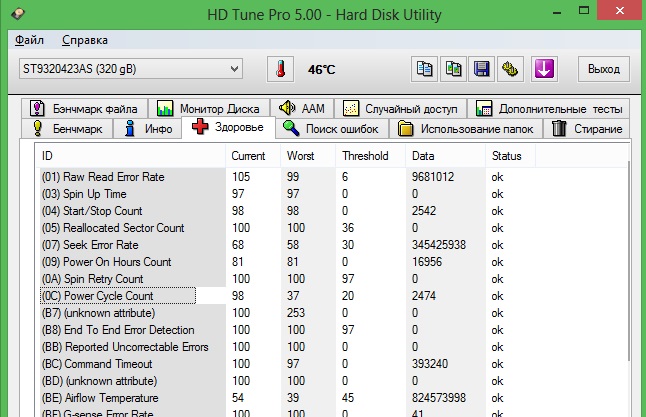Click the Выход exit button
The image size is (646, 417).
click(x=604, y=69)
